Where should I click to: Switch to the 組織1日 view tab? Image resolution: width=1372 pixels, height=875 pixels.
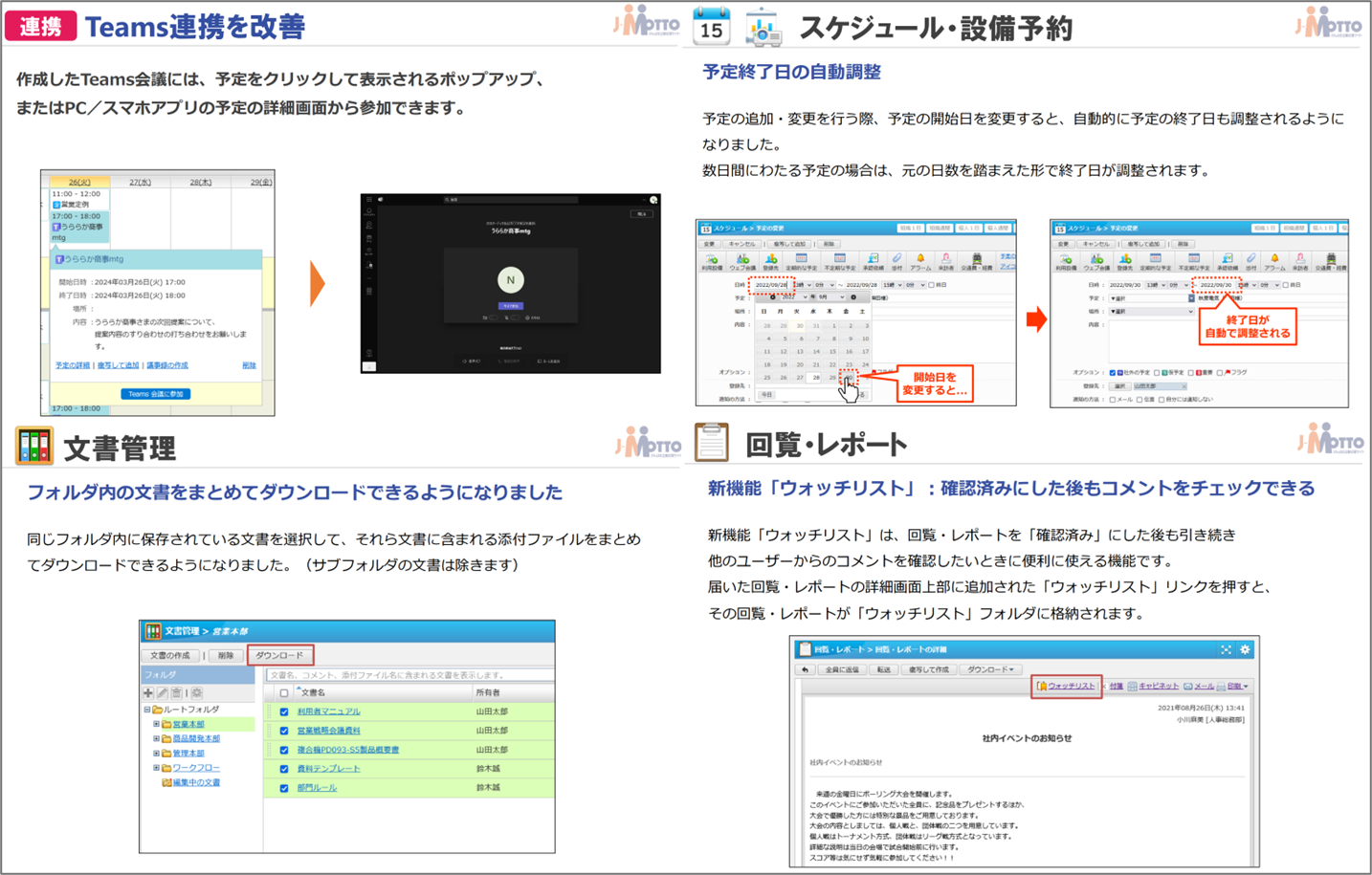(x=910, y=229)
